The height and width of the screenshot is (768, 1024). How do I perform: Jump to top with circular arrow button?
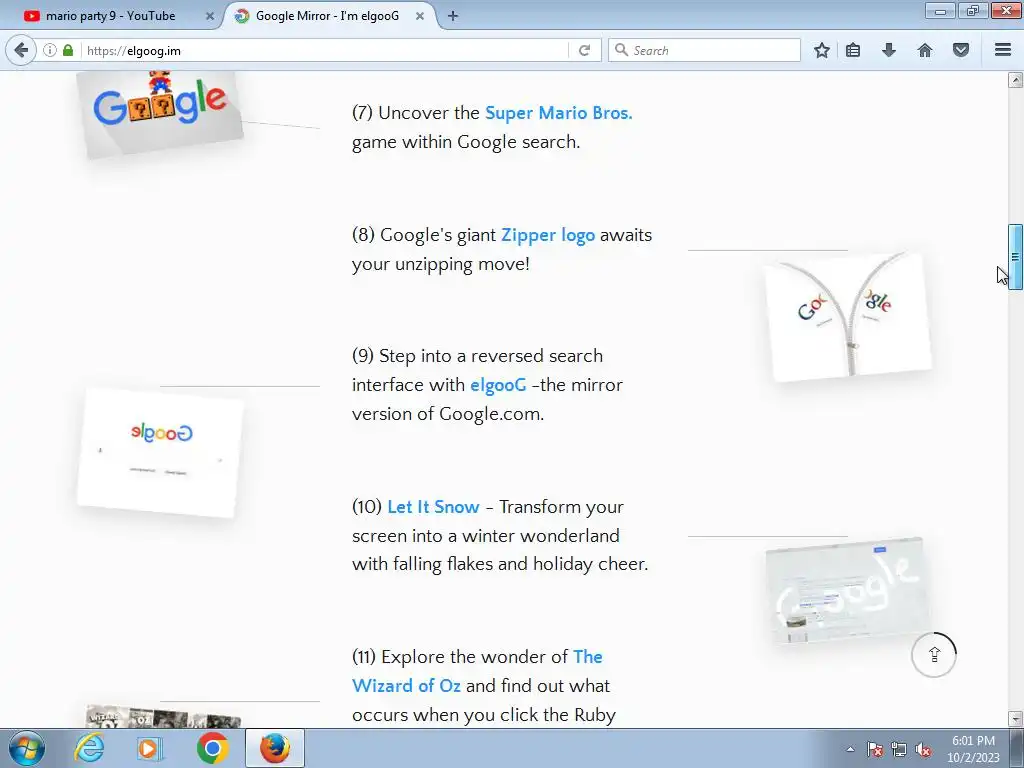[934, 654]
